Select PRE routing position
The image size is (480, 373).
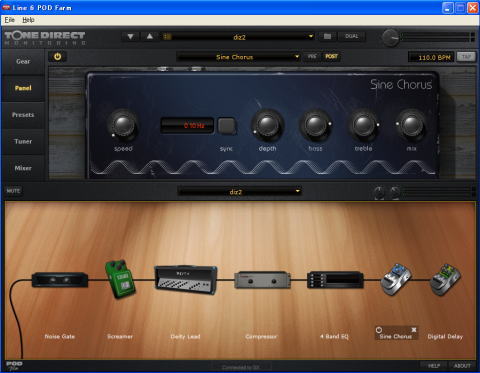pos(312,57)
